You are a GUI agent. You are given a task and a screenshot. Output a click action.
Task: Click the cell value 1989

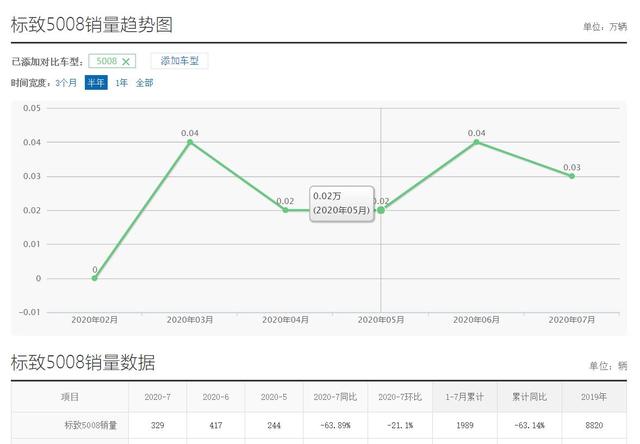[464, 425]
